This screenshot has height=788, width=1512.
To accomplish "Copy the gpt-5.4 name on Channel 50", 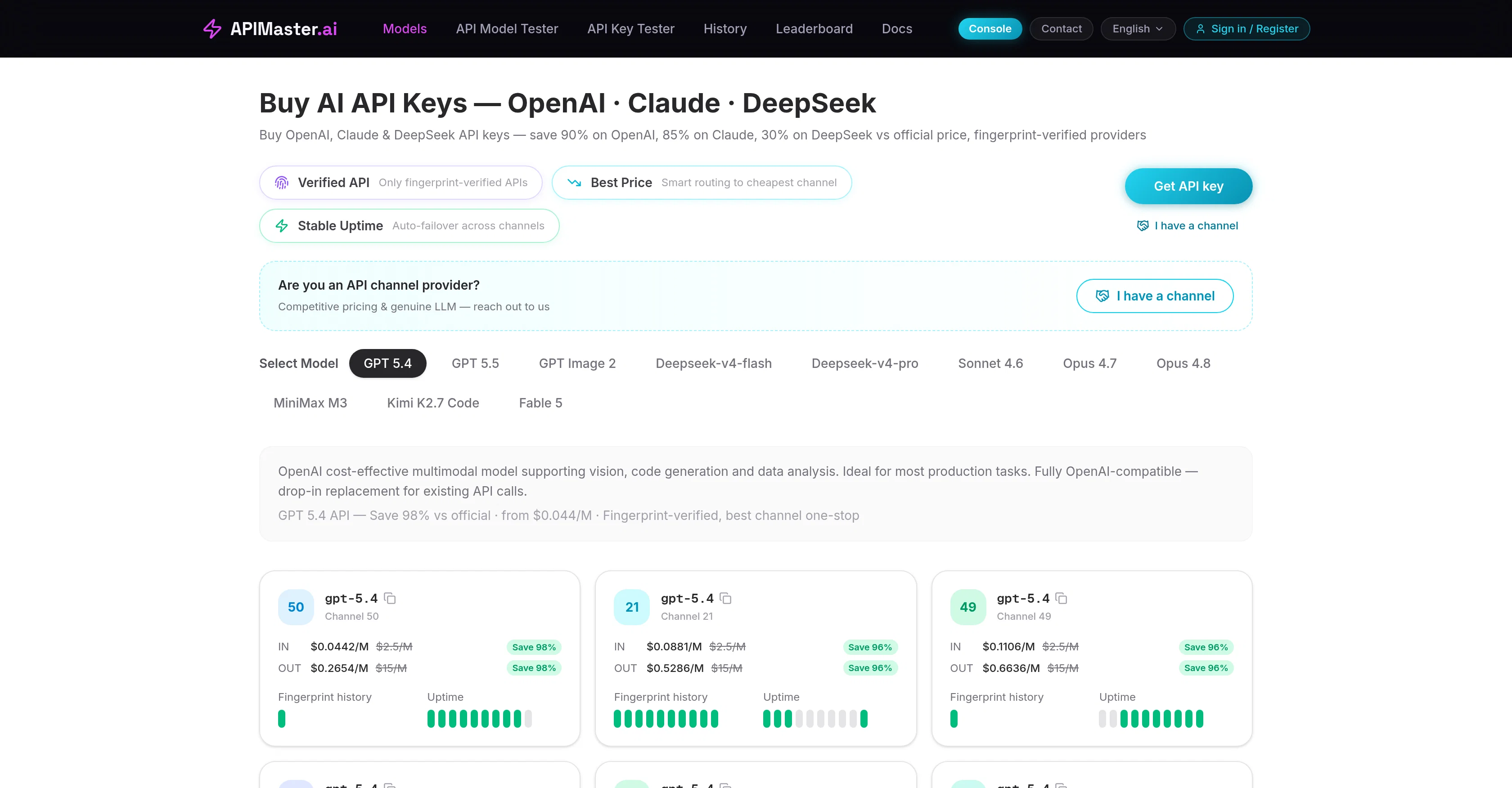I will [x=390, y=599].
